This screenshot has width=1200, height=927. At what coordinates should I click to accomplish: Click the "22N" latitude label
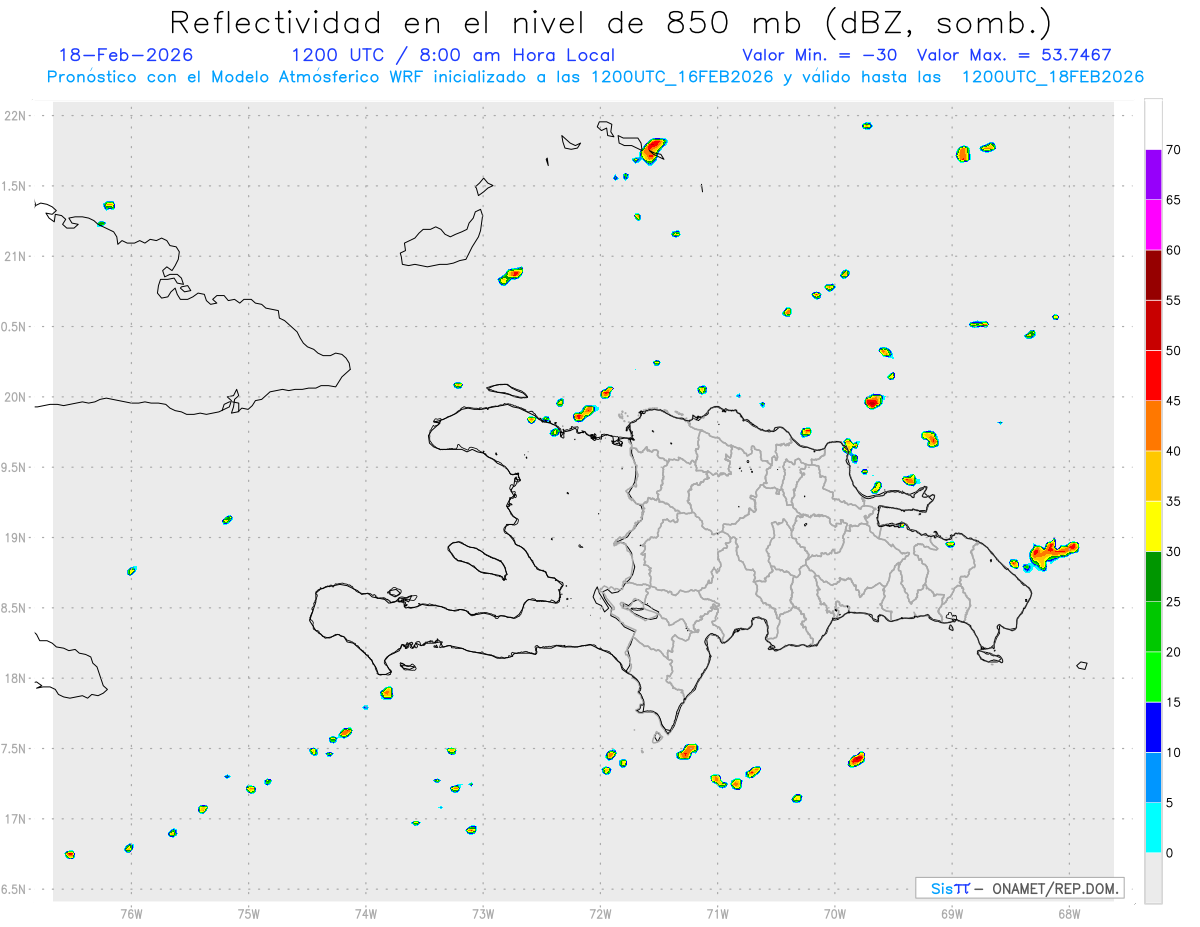(17, 116)
